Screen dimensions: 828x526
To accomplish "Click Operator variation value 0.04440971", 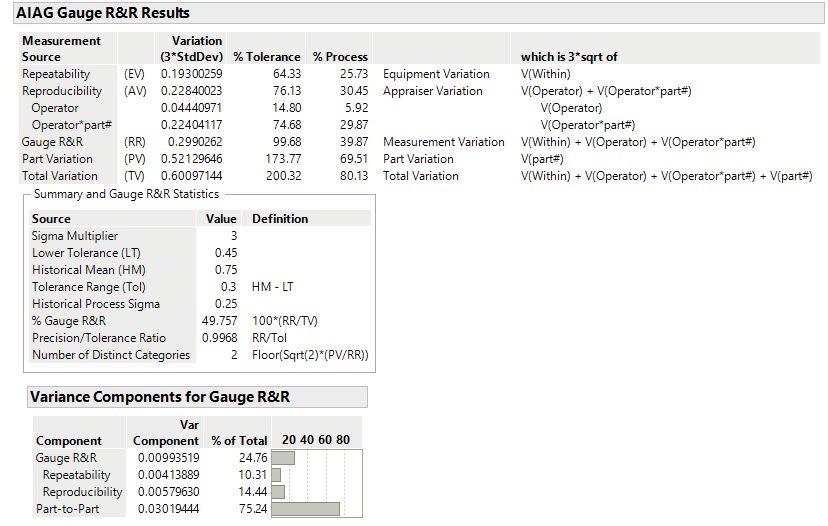I will 191,108.
